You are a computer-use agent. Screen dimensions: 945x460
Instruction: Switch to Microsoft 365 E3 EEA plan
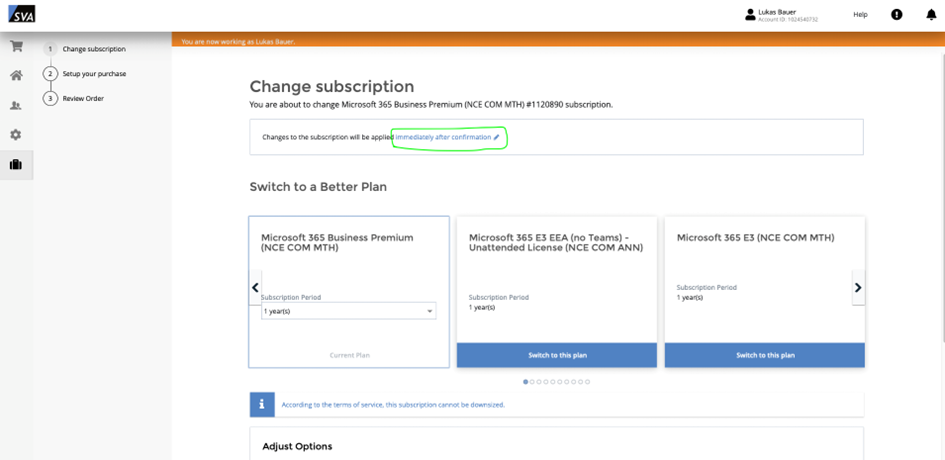click(557, 355)
